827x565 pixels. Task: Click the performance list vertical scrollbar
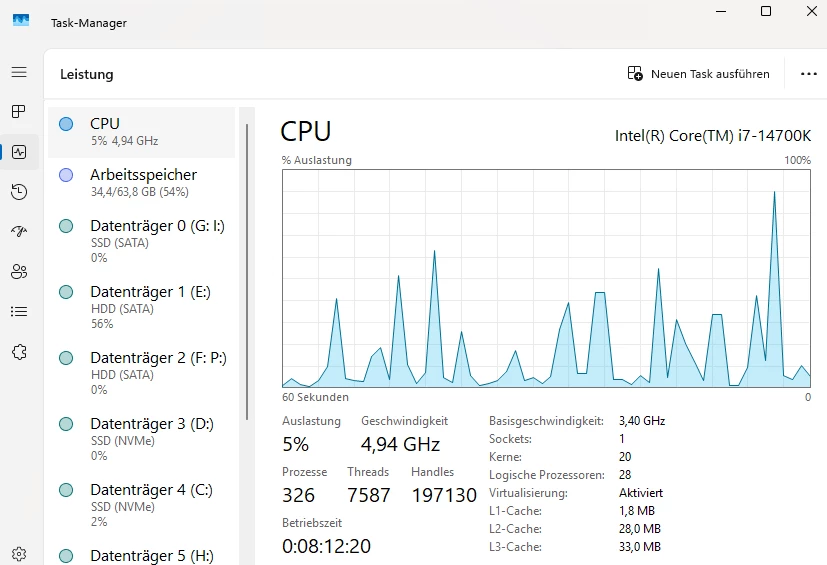(247, 272)
